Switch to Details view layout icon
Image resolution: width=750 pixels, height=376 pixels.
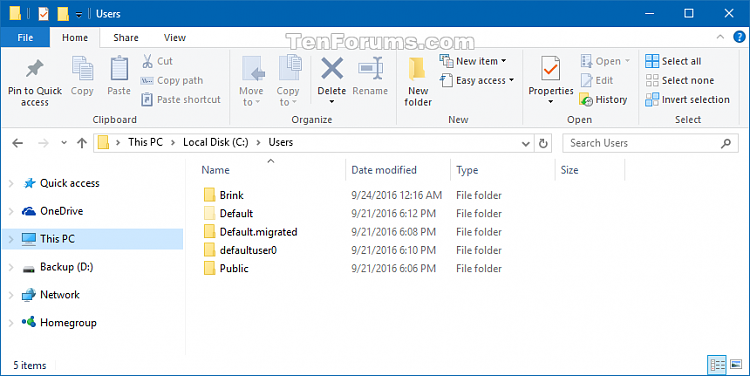coord(717,365)
